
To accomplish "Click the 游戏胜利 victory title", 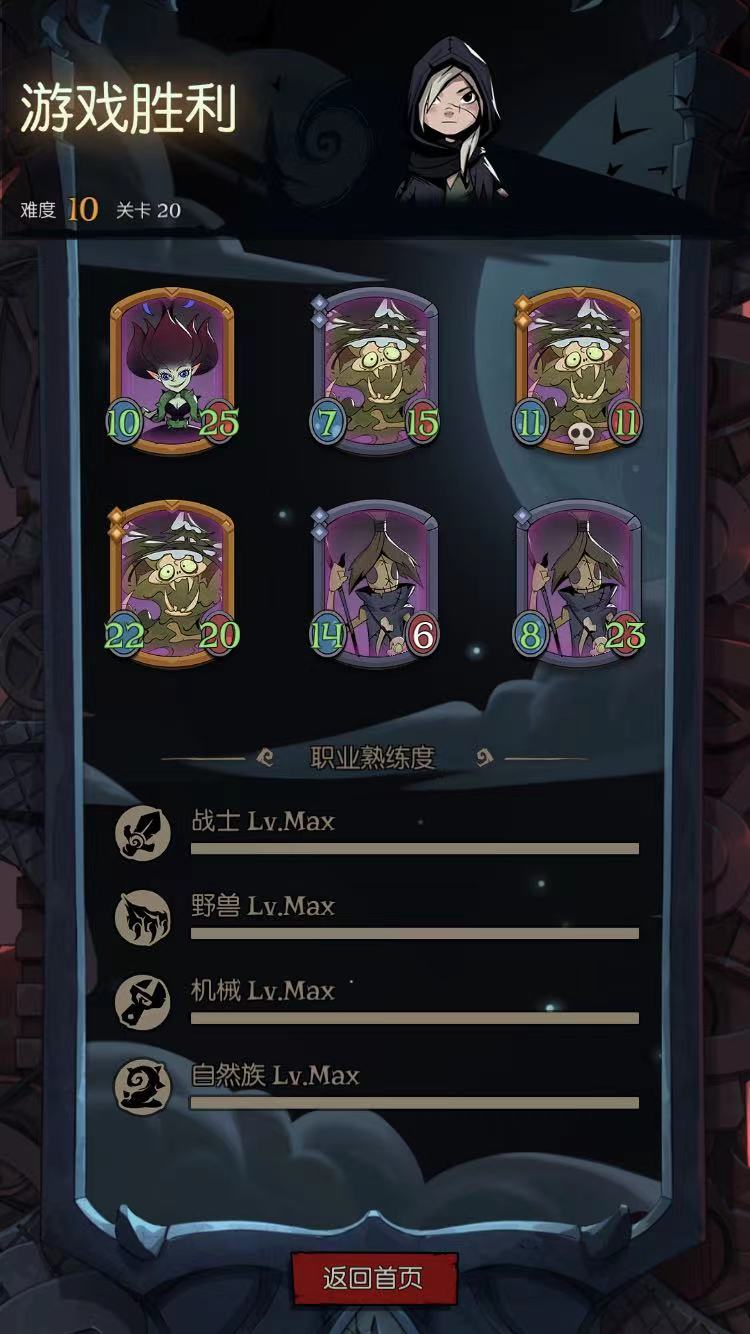I will tap(128, 108).
